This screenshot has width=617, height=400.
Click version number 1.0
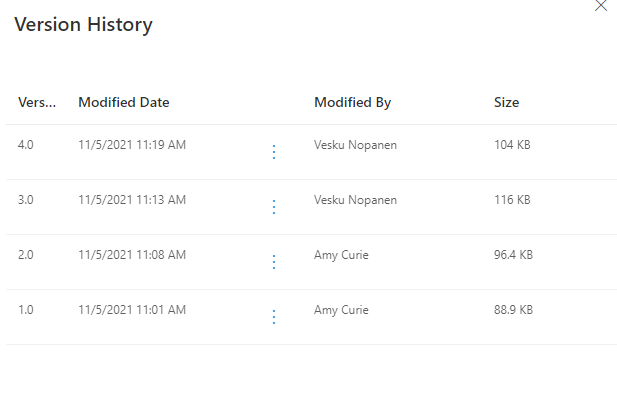(26, 310)
